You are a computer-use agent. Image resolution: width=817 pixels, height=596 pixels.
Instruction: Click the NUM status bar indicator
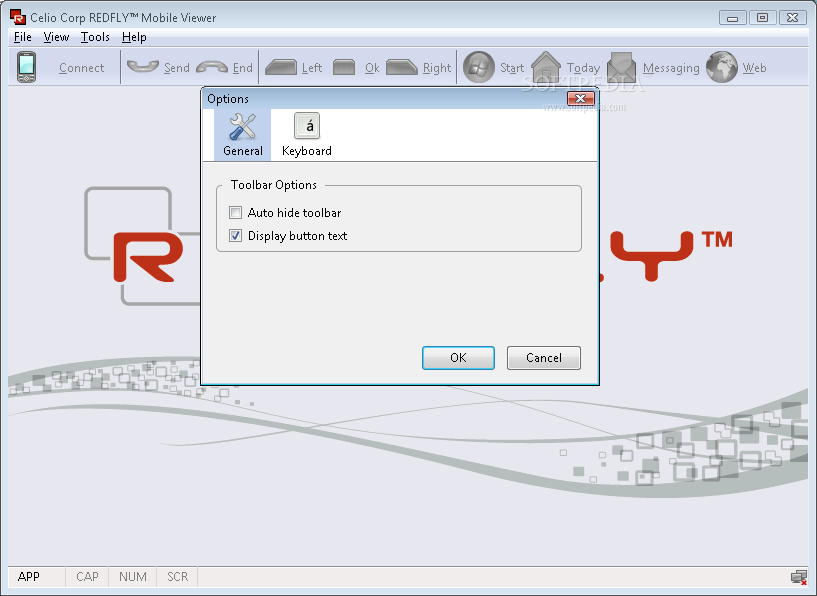132,577
